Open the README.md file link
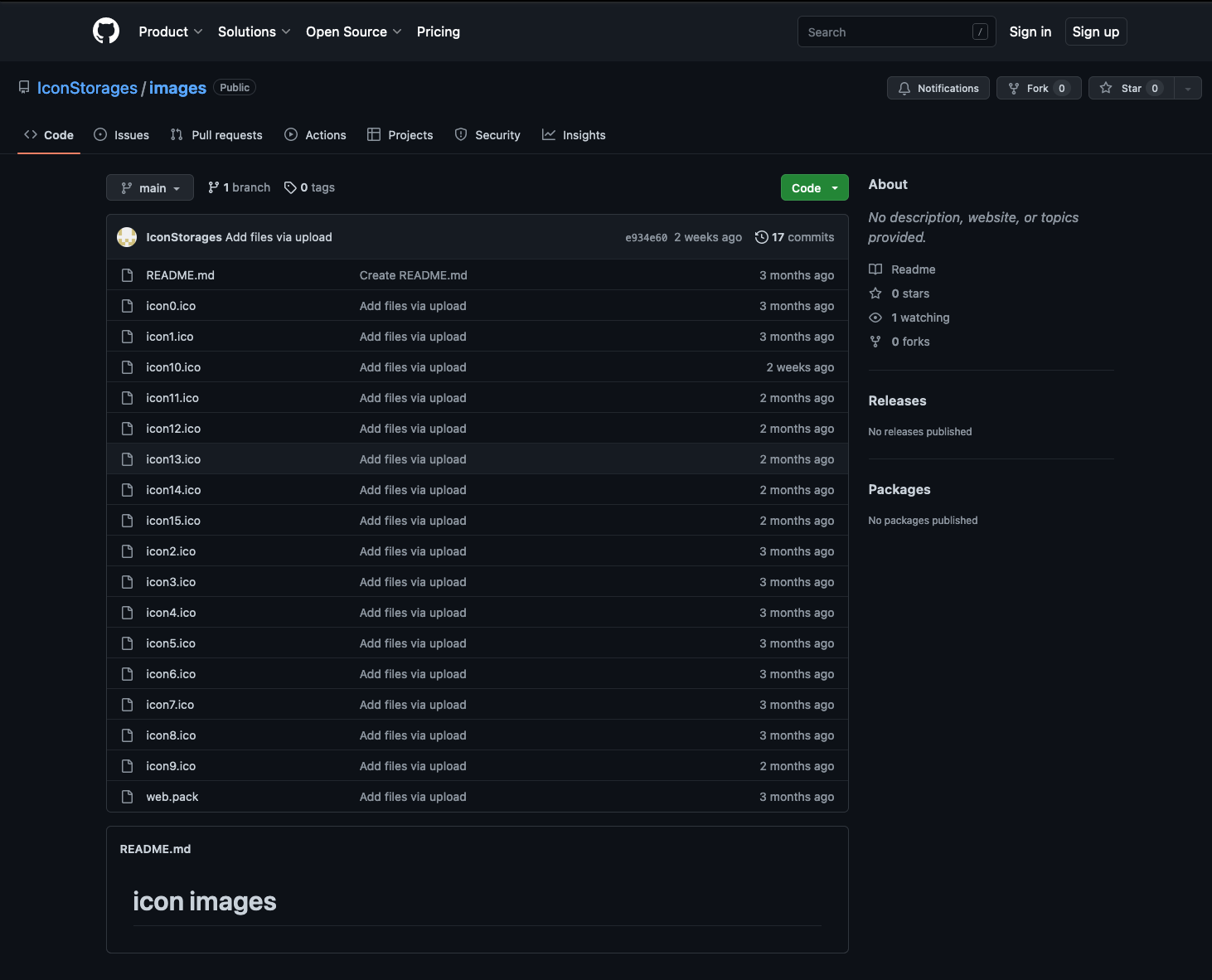Image resolution: width=1212 pixels, height=980 pixels. 180,274
